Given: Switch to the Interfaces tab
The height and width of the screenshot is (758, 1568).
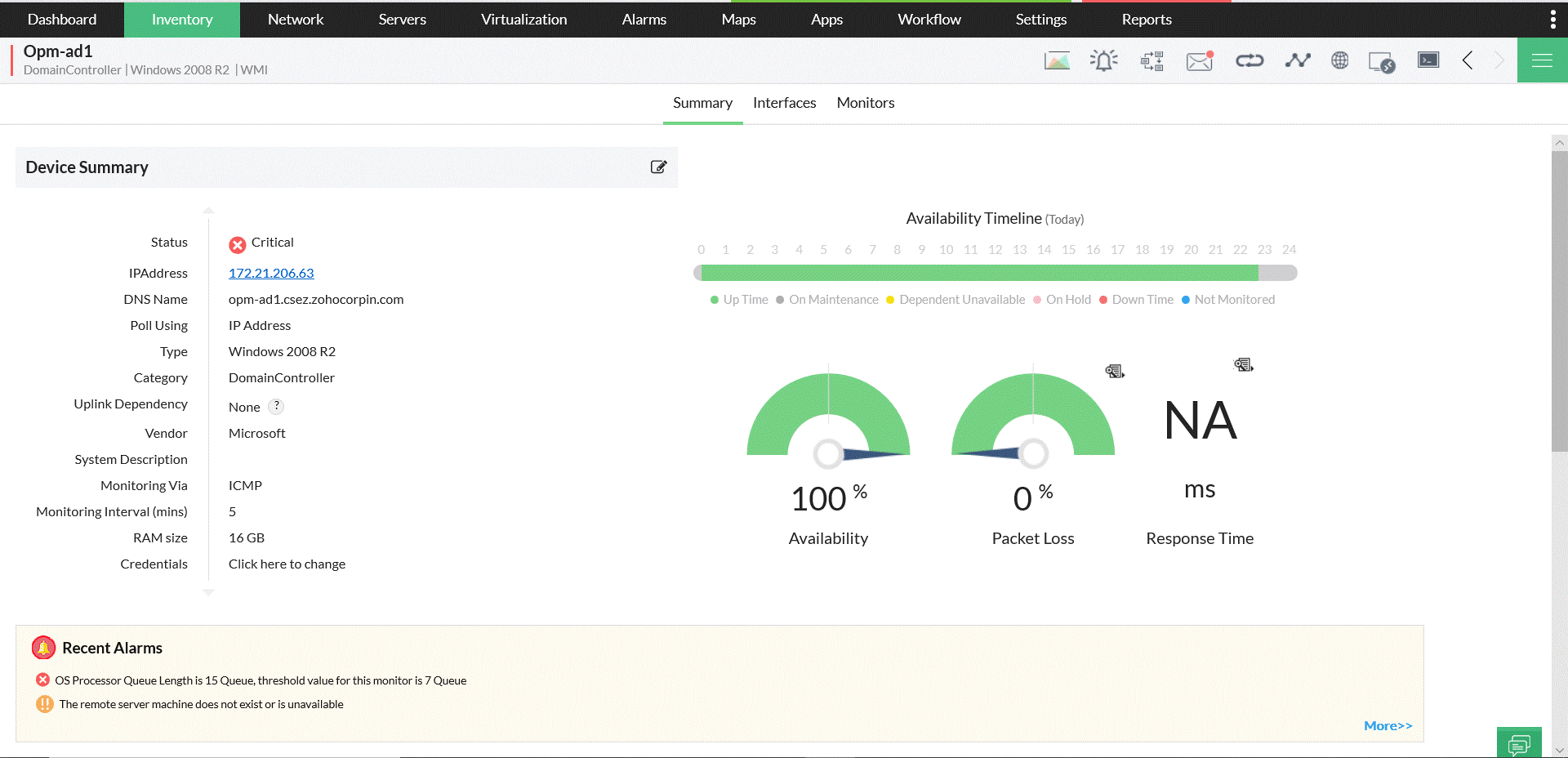Looking at the screenshot, I should pos(784,103).
